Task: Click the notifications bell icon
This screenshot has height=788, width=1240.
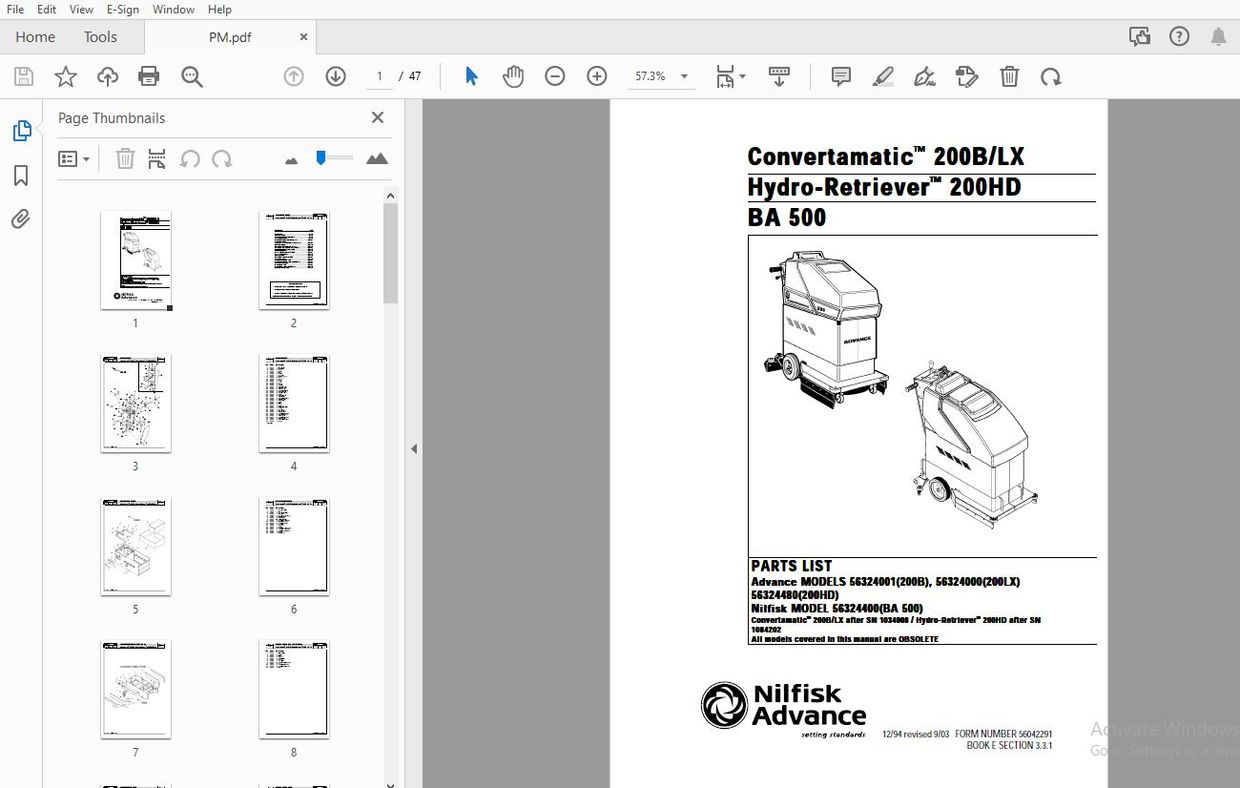Action: coord(1219,36)
